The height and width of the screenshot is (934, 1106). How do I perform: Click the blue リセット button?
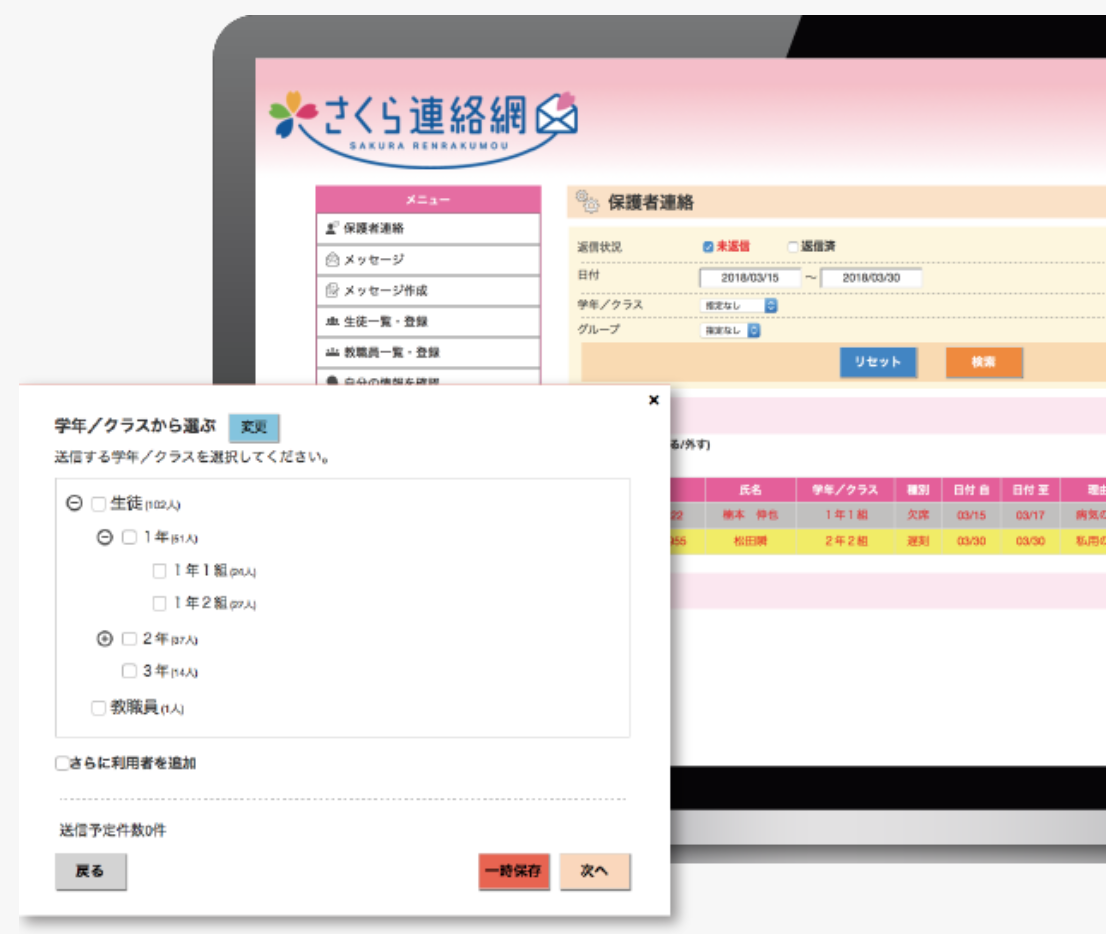tap(878, 362)
